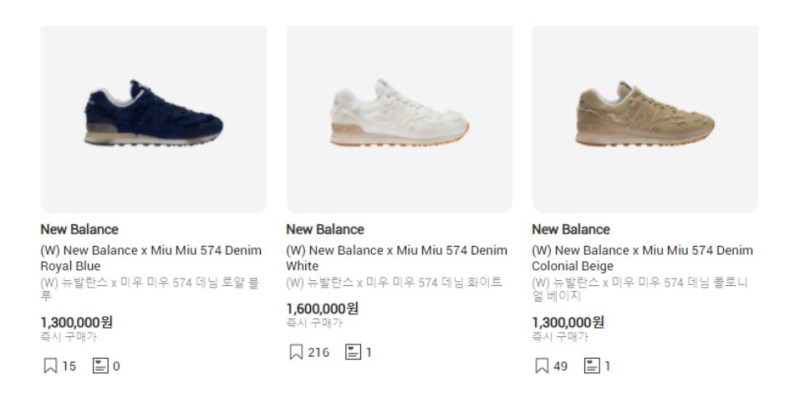Select the 1,300,000원 price under Royal Blue
Image resolution: width=795 pixels, height=403 pixels.
pyautogui.click(x=77, y=322)
